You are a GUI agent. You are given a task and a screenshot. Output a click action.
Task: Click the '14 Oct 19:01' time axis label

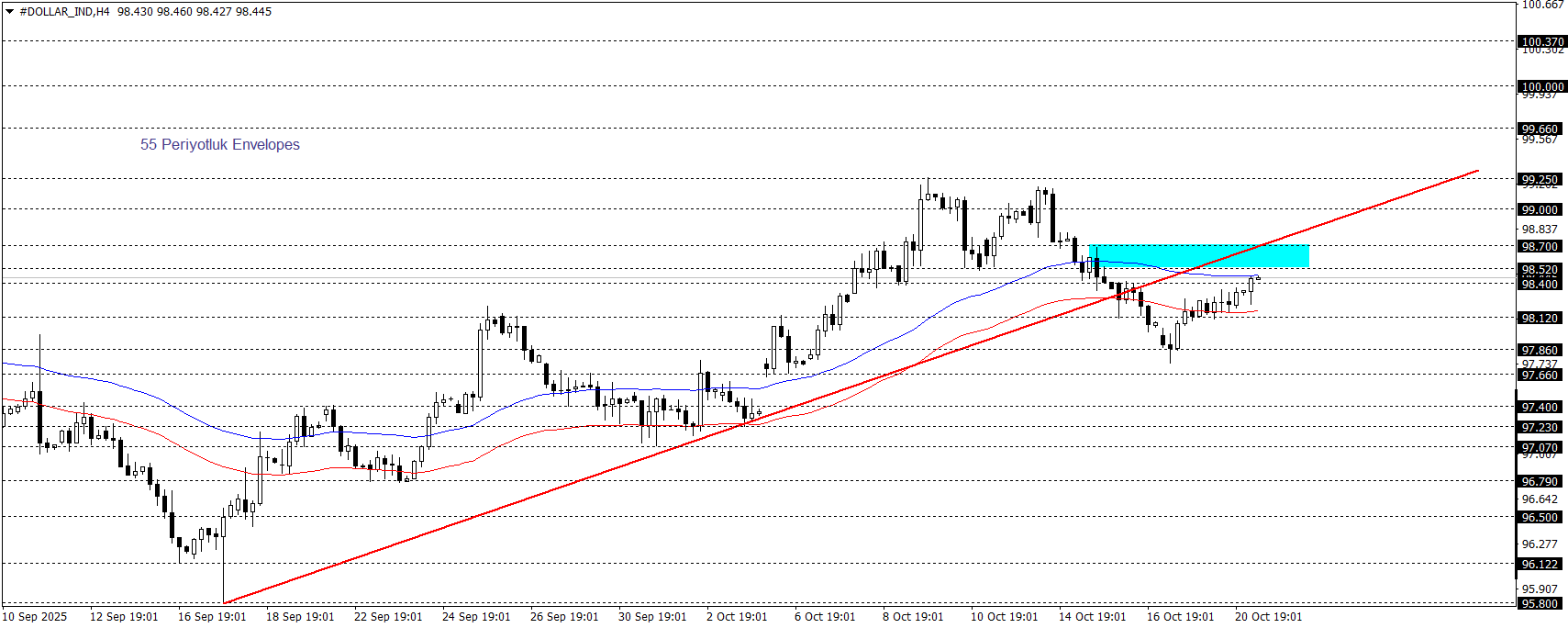(1093, 617)
